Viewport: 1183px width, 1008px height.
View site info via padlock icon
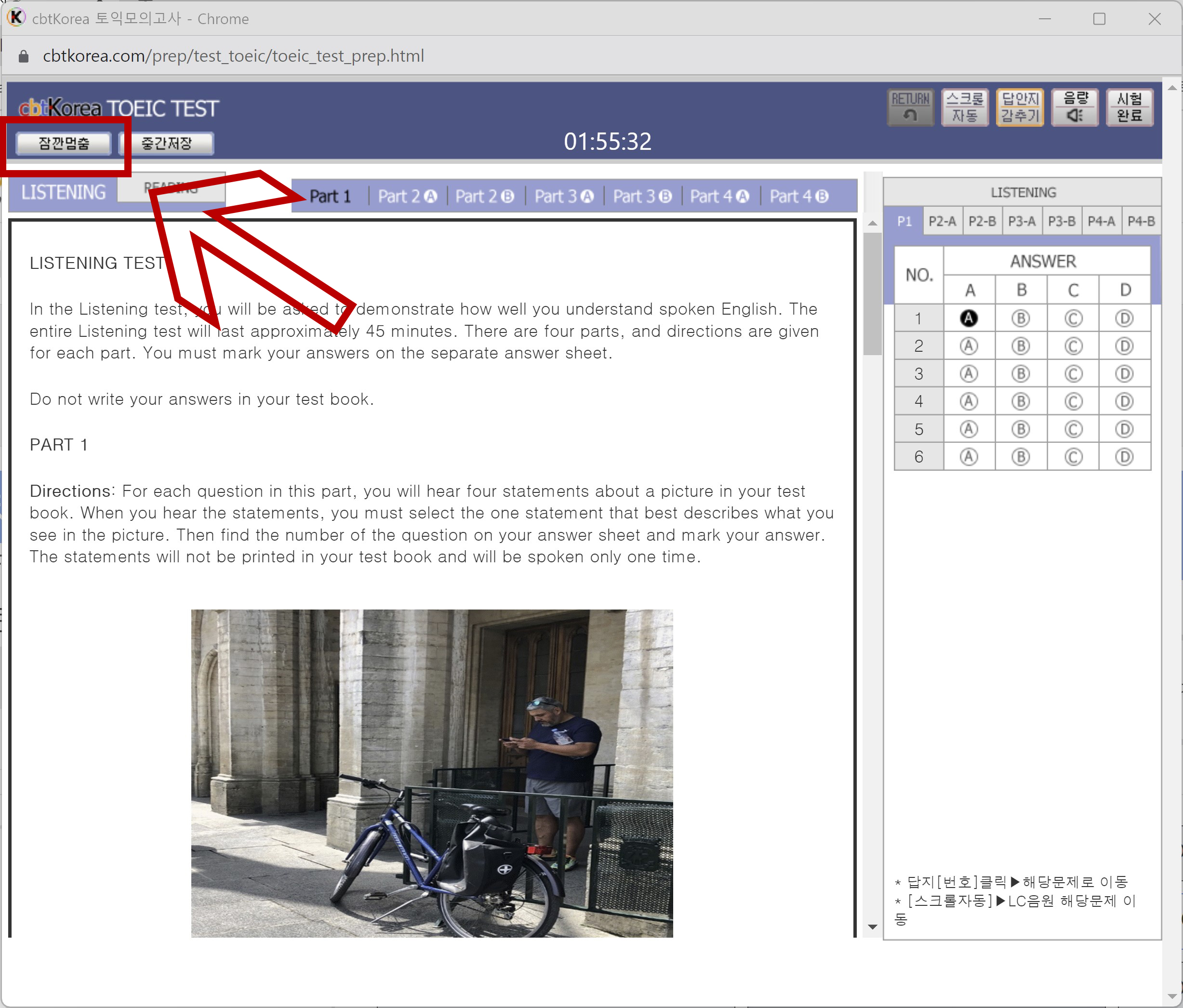[24, 56]
